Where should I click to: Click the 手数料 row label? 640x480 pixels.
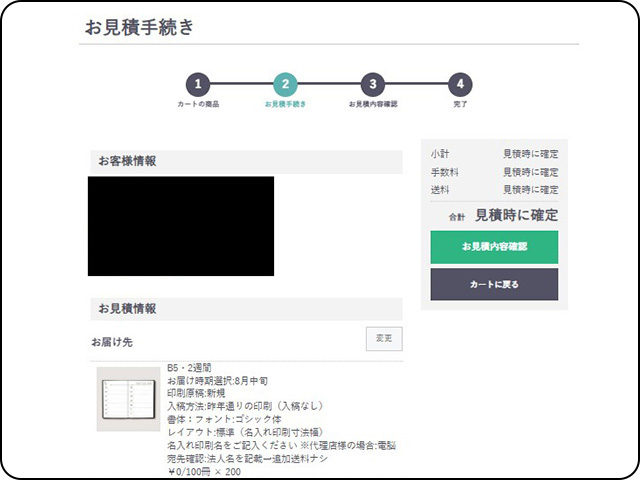[444, 172]
